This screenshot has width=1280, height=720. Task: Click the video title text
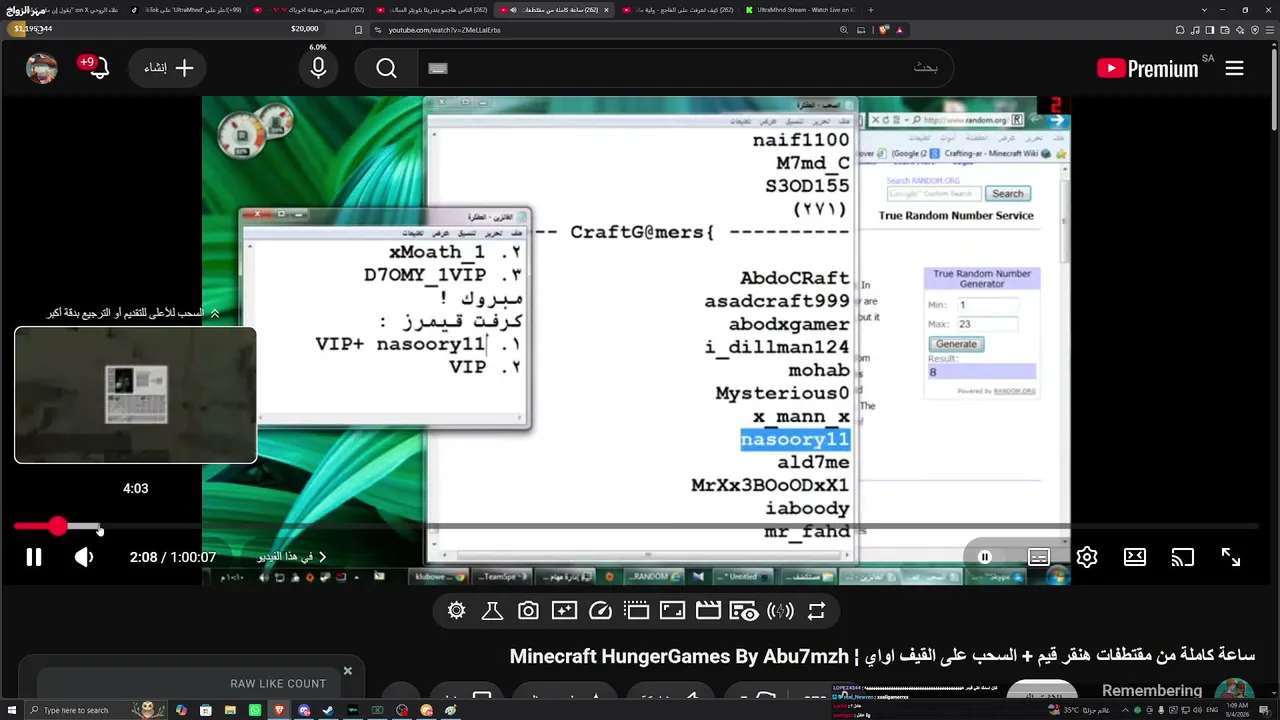click(x=882, y=656)
